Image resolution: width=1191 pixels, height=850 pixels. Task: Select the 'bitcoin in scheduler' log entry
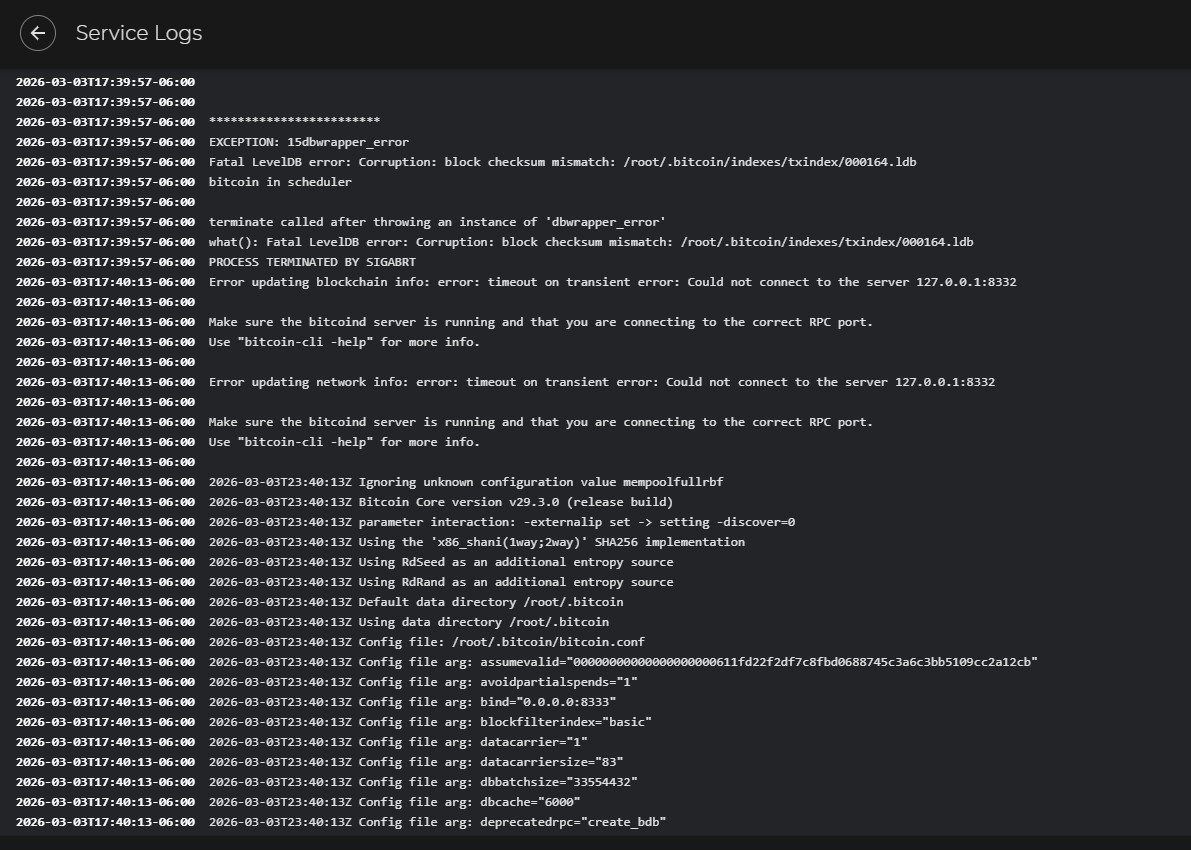[x=280, y=182]
